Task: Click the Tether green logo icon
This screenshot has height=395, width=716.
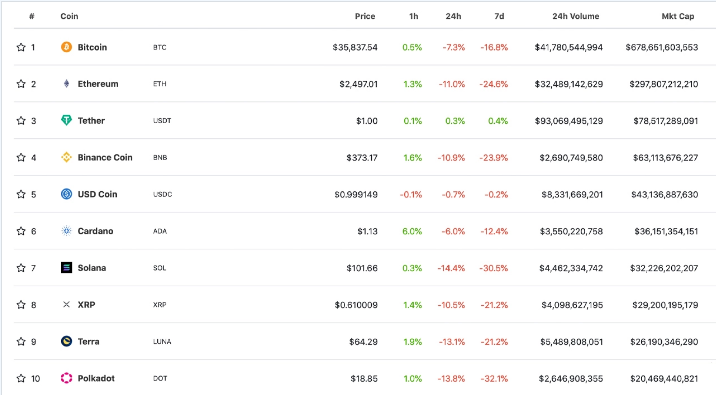Action: 66,121
